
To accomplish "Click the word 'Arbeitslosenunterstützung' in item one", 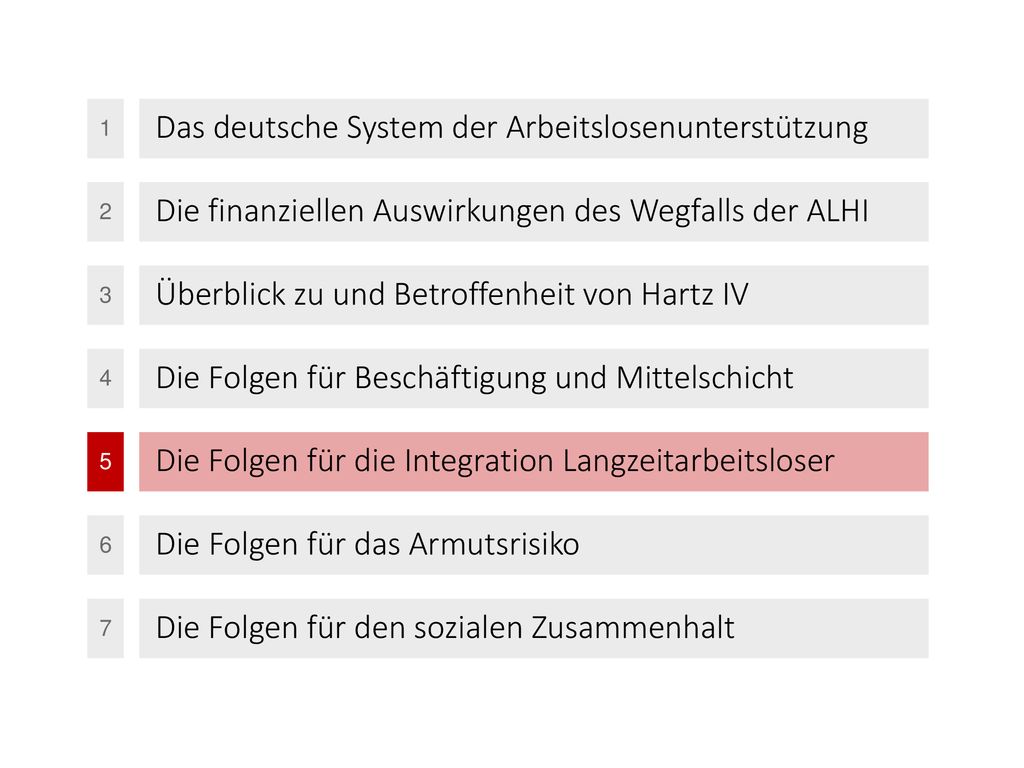I will point(687,129).
